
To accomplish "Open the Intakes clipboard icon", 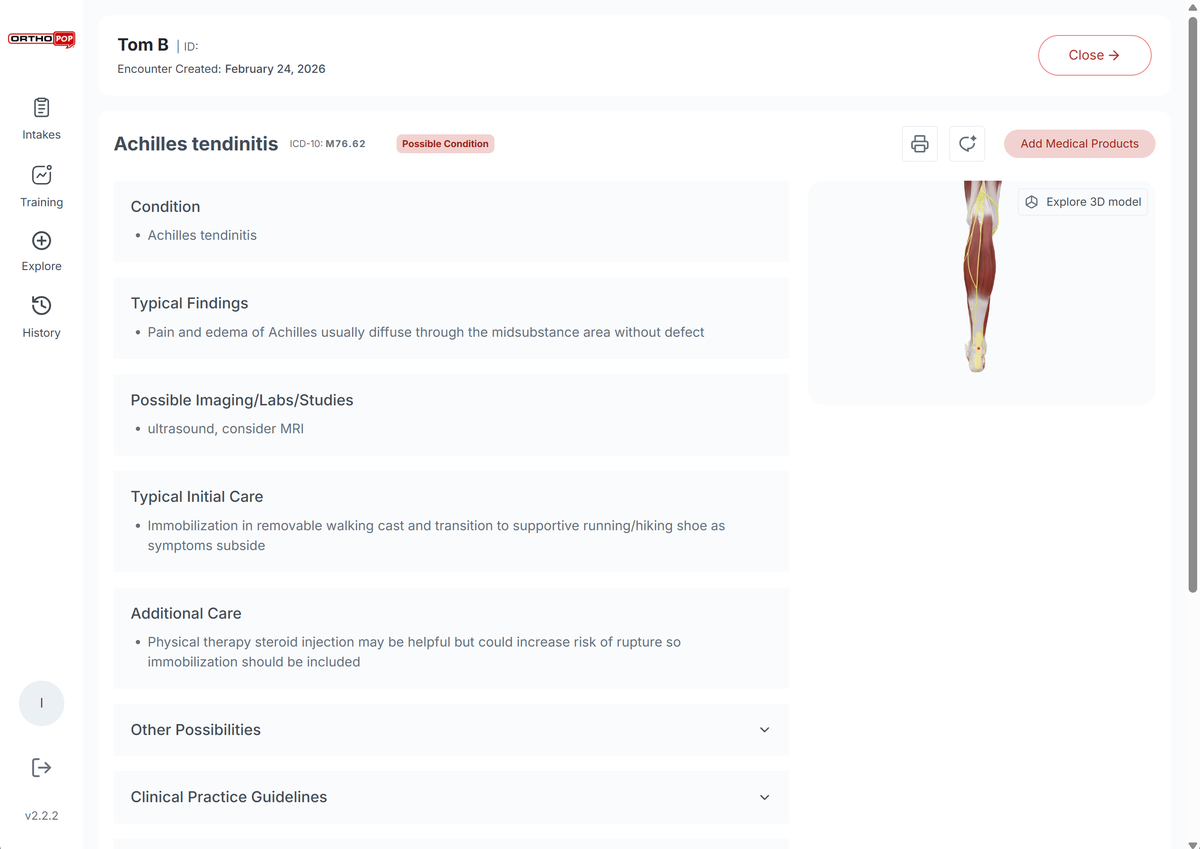I will click(x=42, y=107).
